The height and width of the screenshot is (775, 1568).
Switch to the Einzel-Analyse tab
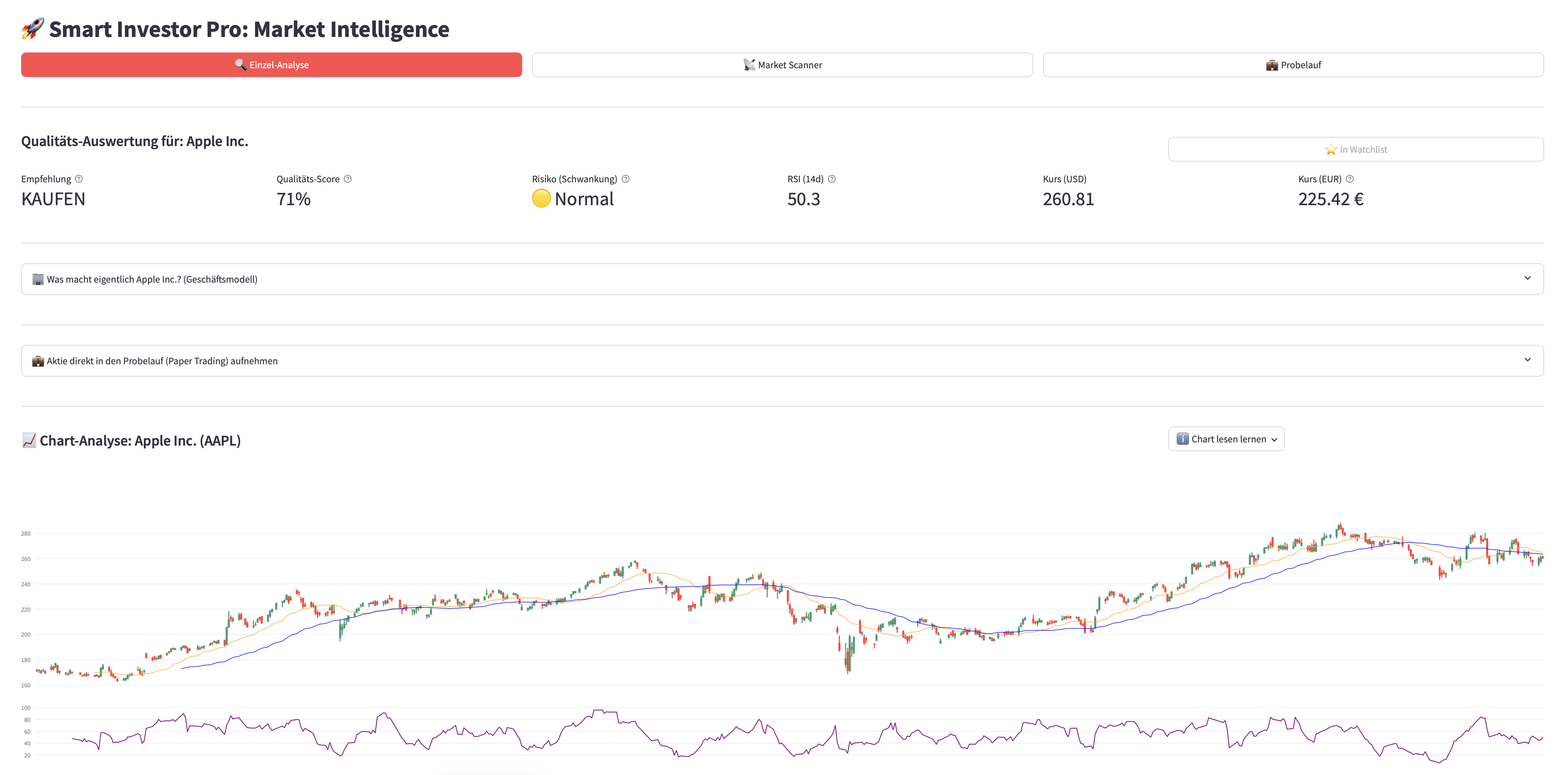pos(271,64)
